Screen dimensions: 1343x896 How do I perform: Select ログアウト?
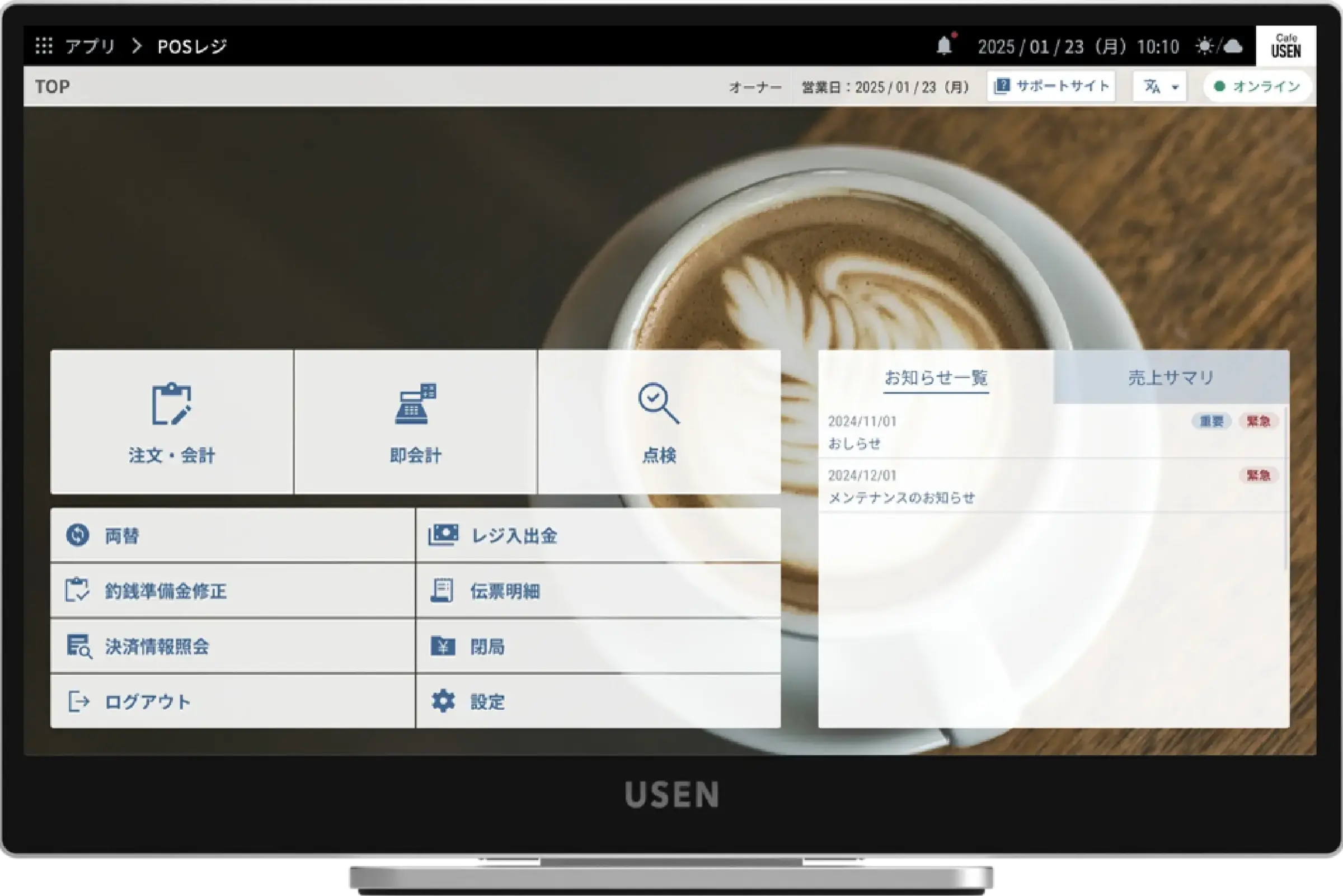coord(233,702)
